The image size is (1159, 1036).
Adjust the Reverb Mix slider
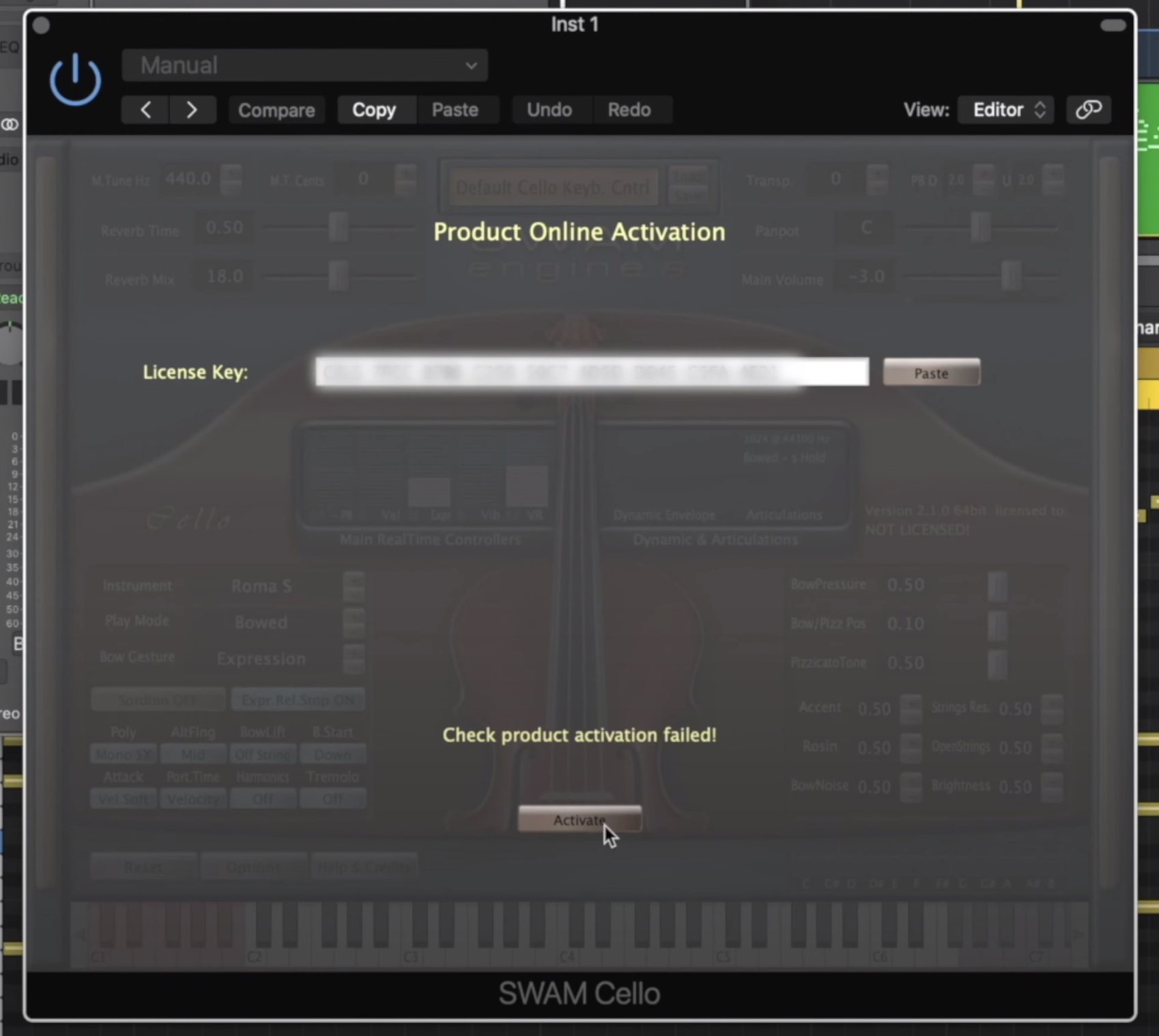(x=339, y=276)
